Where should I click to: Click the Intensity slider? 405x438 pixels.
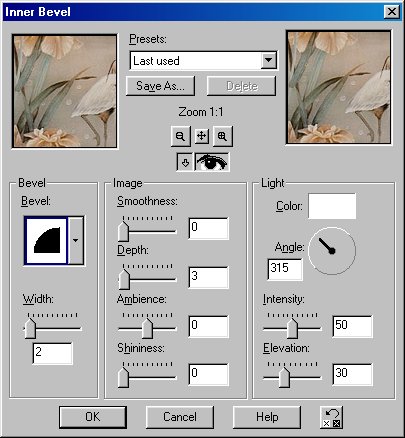(x=292, y=326)
